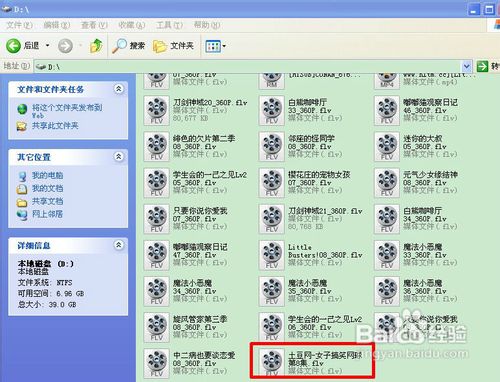This screenshot has height=382, width=500.
Task: Select 邻座的怪同学 08_360P.flv file icon
Action: tap(272, 146)
